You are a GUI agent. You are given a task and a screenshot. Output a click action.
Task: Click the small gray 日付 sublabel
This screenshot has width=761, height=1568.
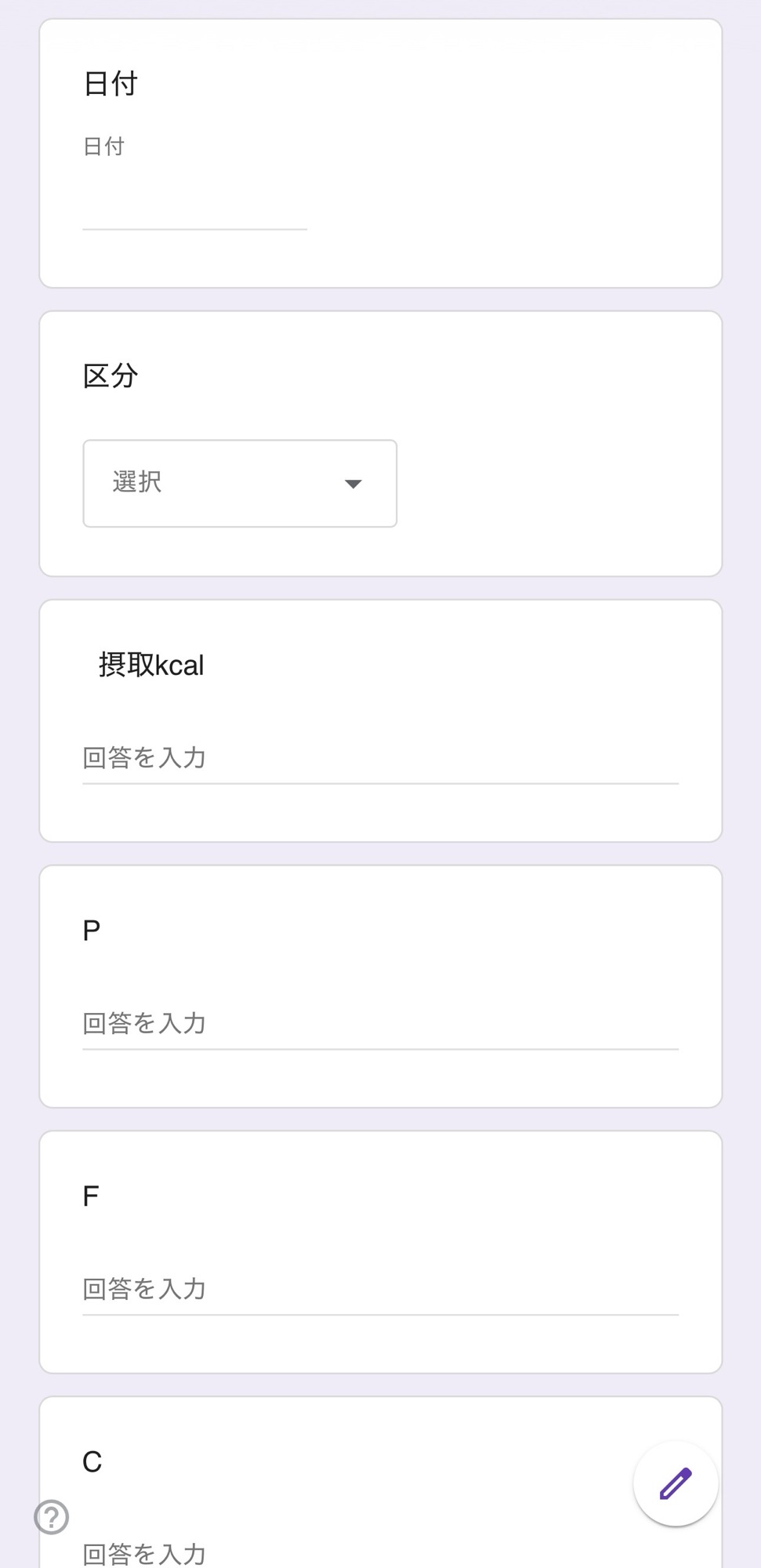103,147
